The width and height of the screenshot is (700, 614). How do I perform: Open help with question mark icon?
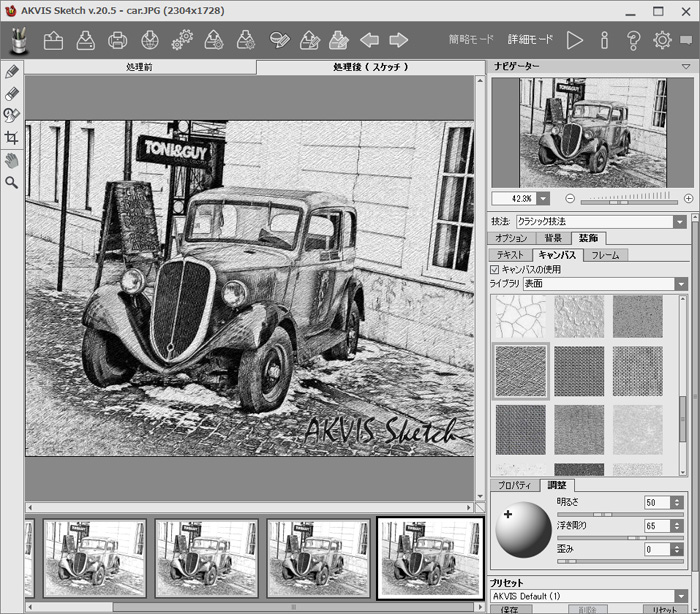pyautogui.click(x=633, y=40)
